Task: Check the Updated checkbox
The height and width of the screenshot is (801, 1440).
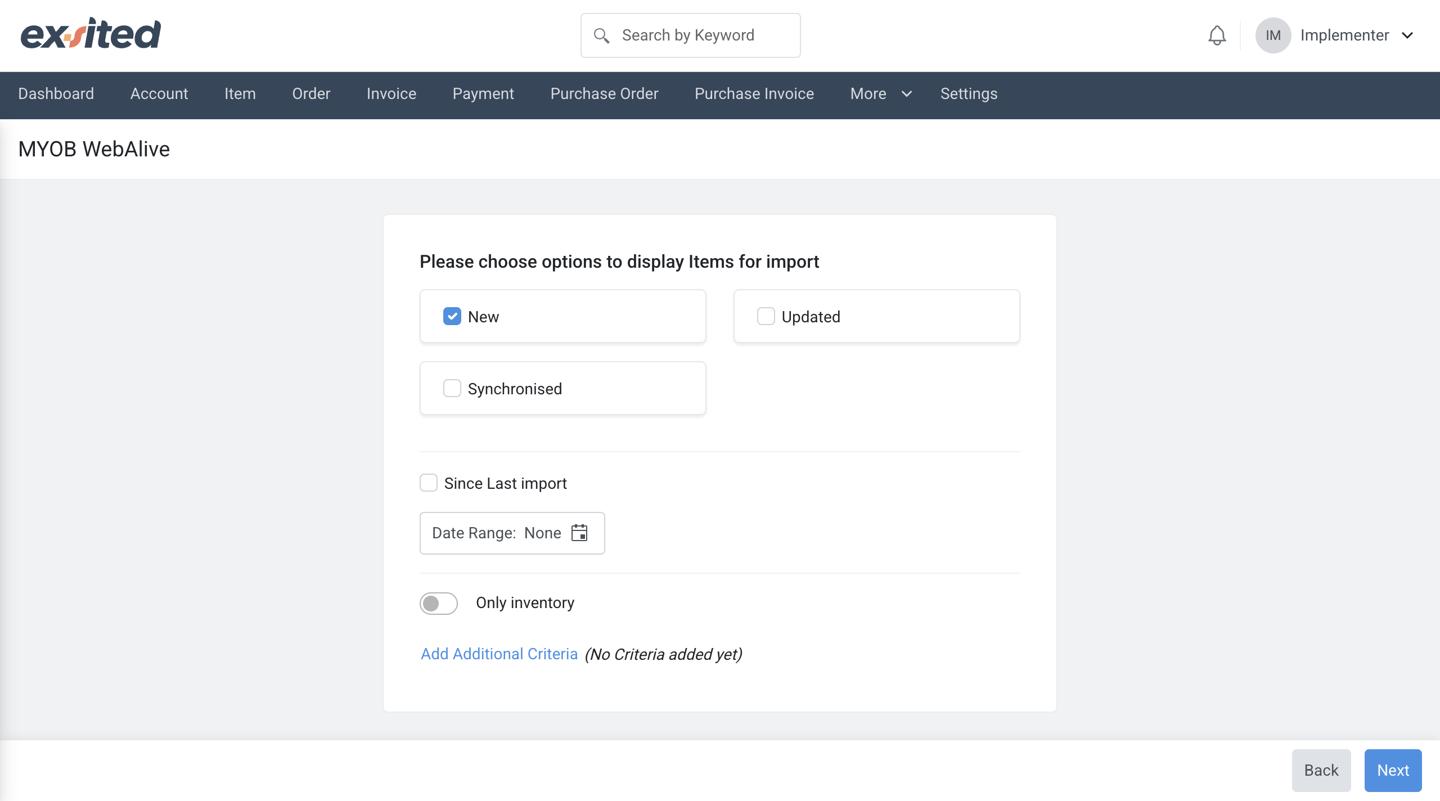Action: (766, 316)
